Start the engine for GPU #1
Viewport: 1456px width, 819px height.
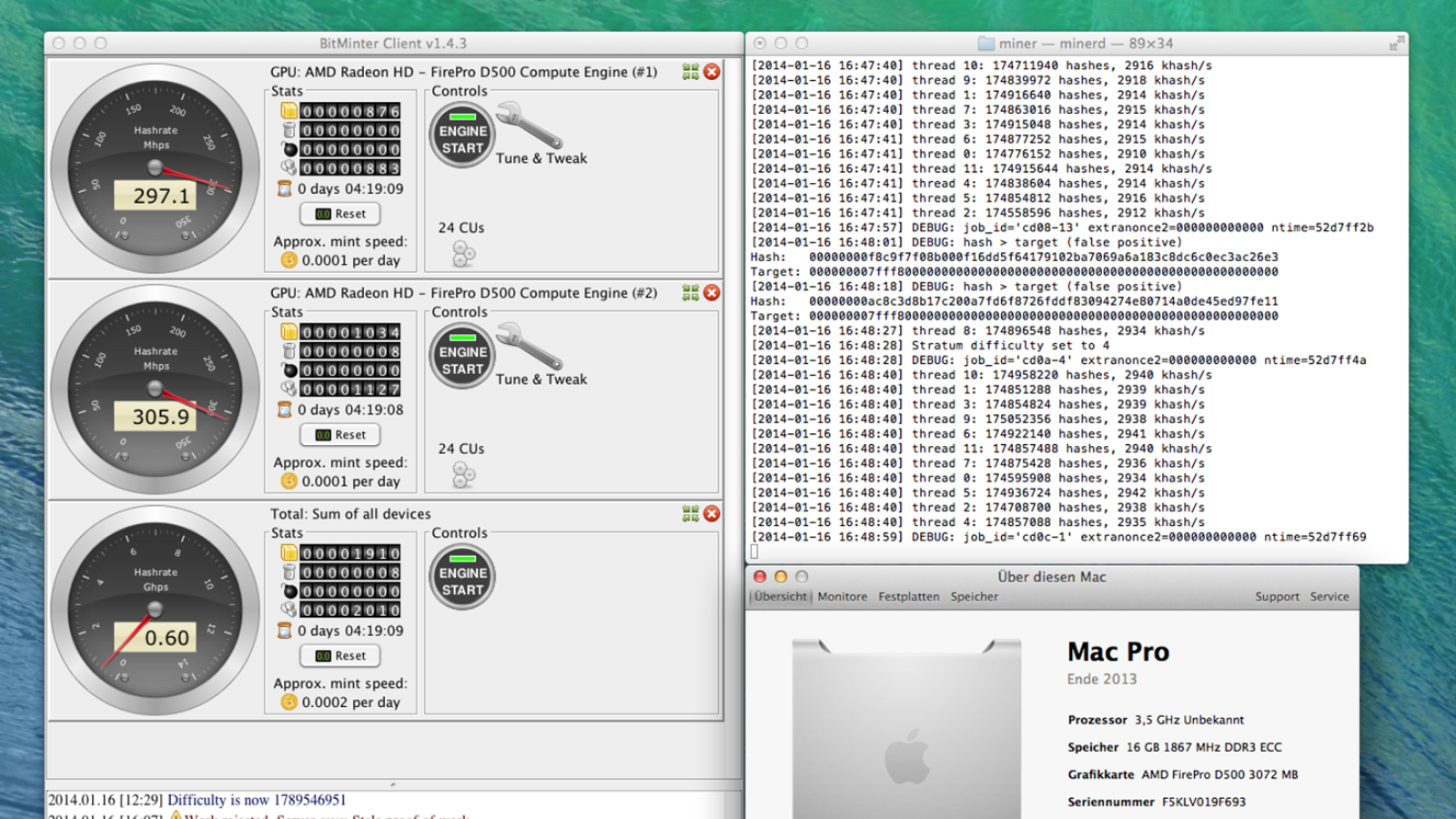pos(462,136)
